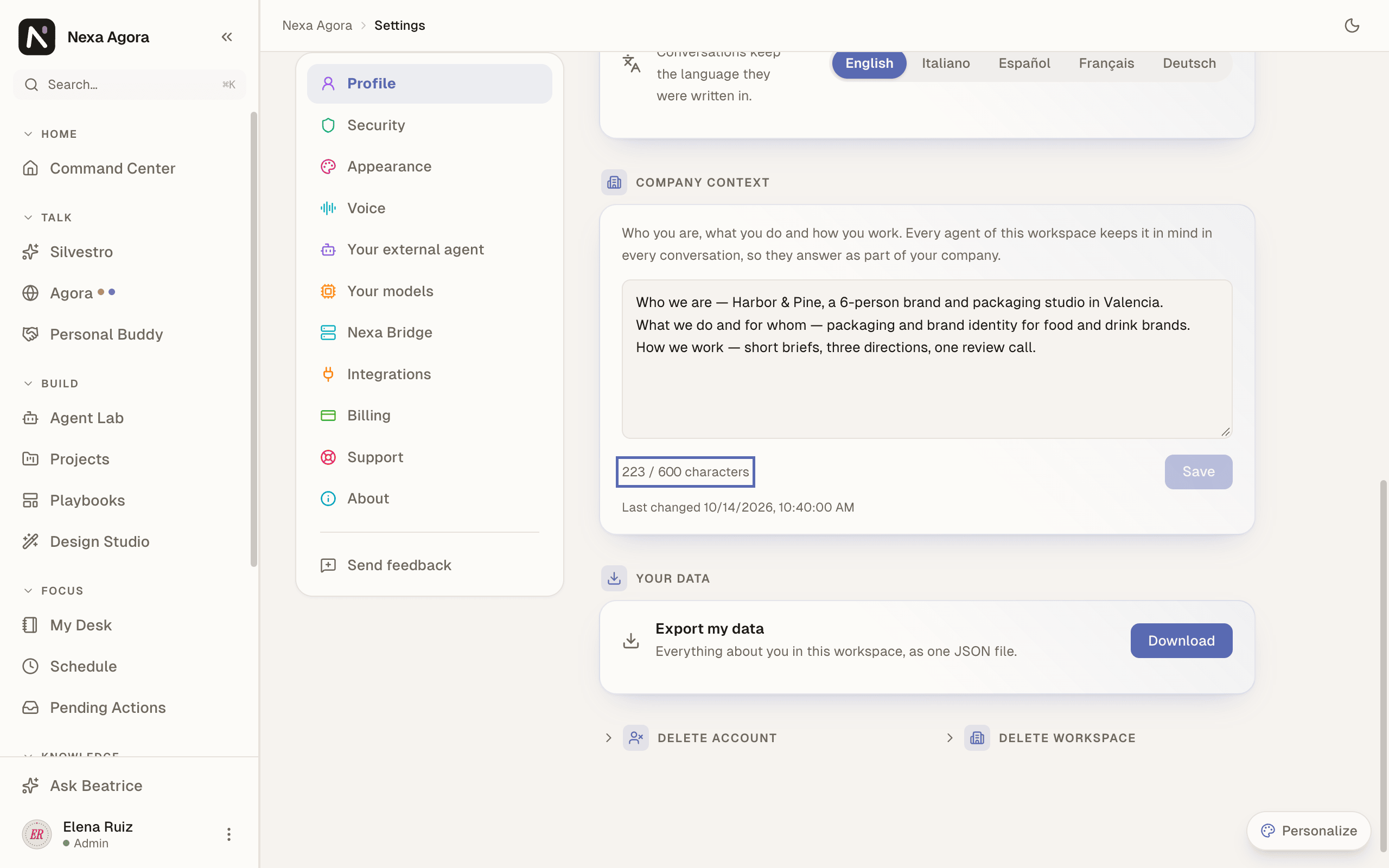
Task: Open Playbooks
Action: (130, 500)
